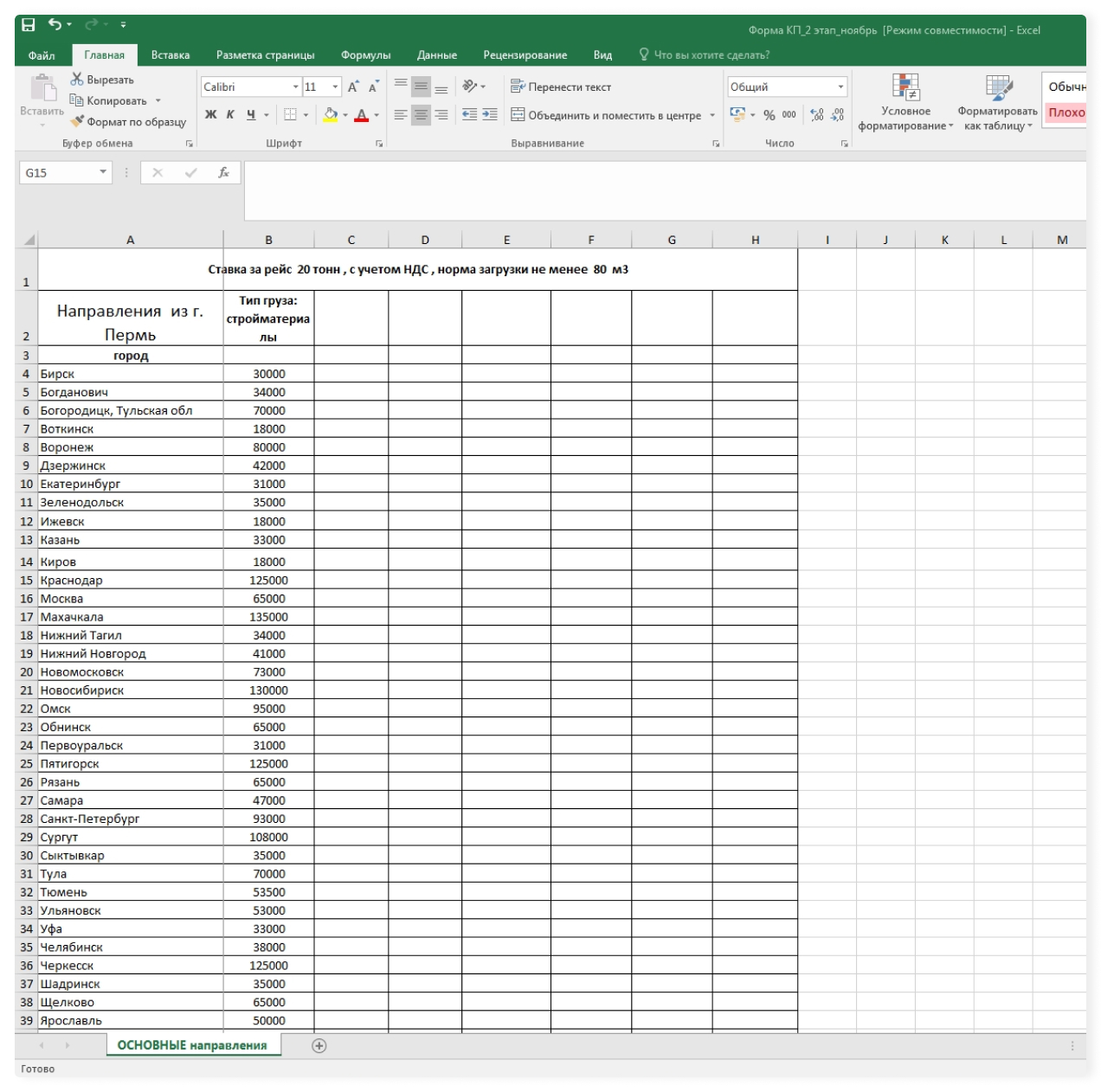Click the increase indent icon
1101x1092 pixels.
click(x=490, y=114)
